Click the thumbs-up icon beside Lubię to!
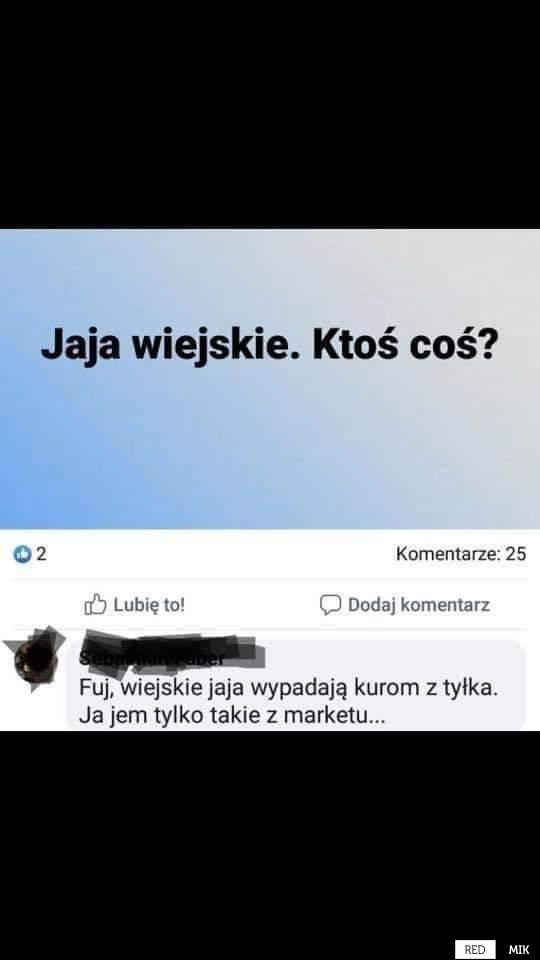Viewport: 540px width, 960px height. 95,605
